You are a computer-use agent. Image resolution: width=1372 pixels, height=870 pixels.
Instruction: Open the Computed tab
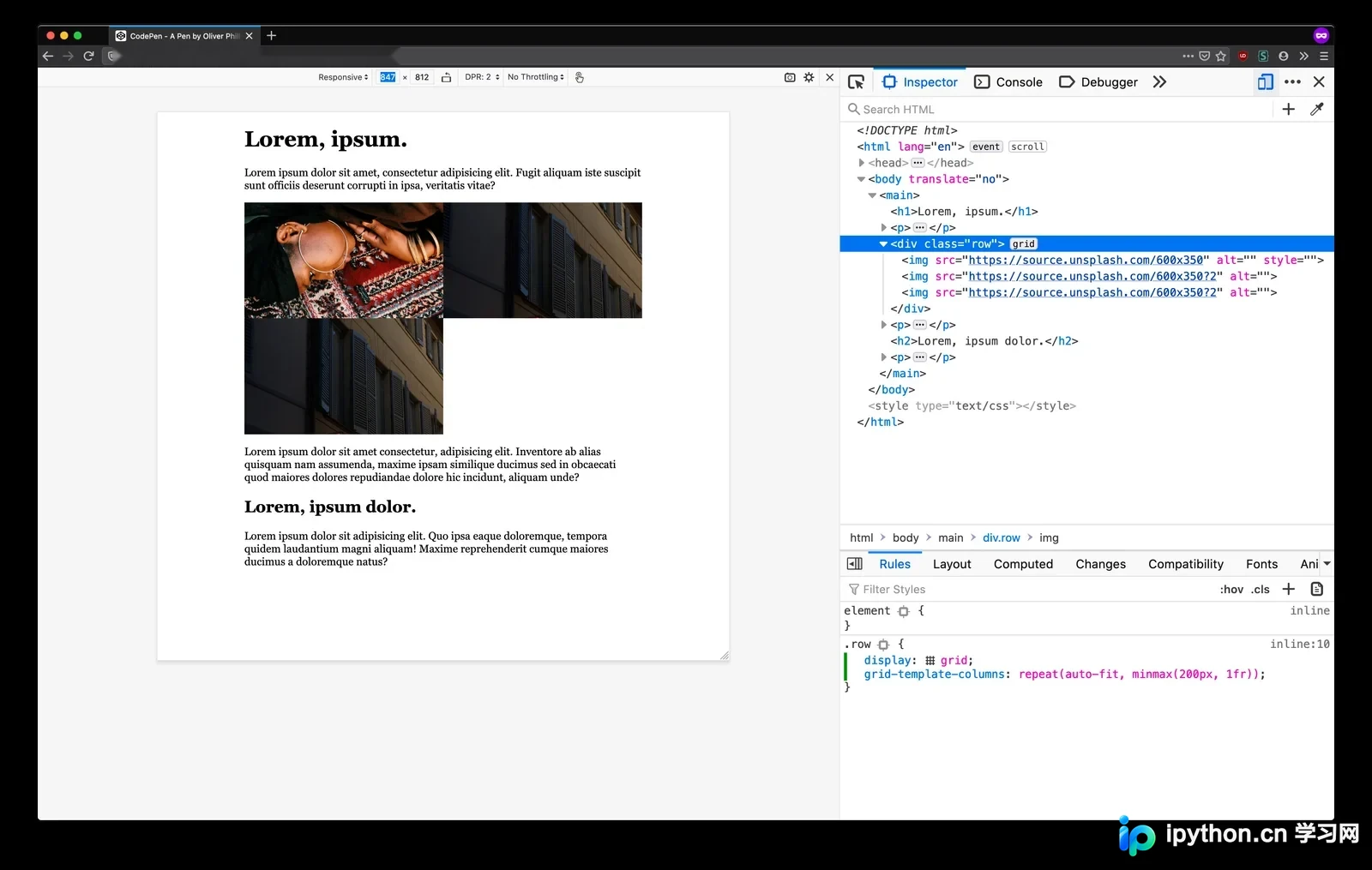[1023, 564]
